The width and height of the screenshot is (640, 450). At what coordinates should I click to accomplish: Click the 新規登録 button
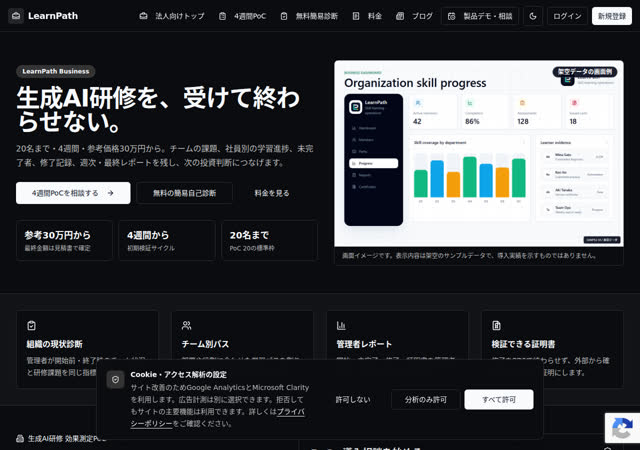click(612, 16)
